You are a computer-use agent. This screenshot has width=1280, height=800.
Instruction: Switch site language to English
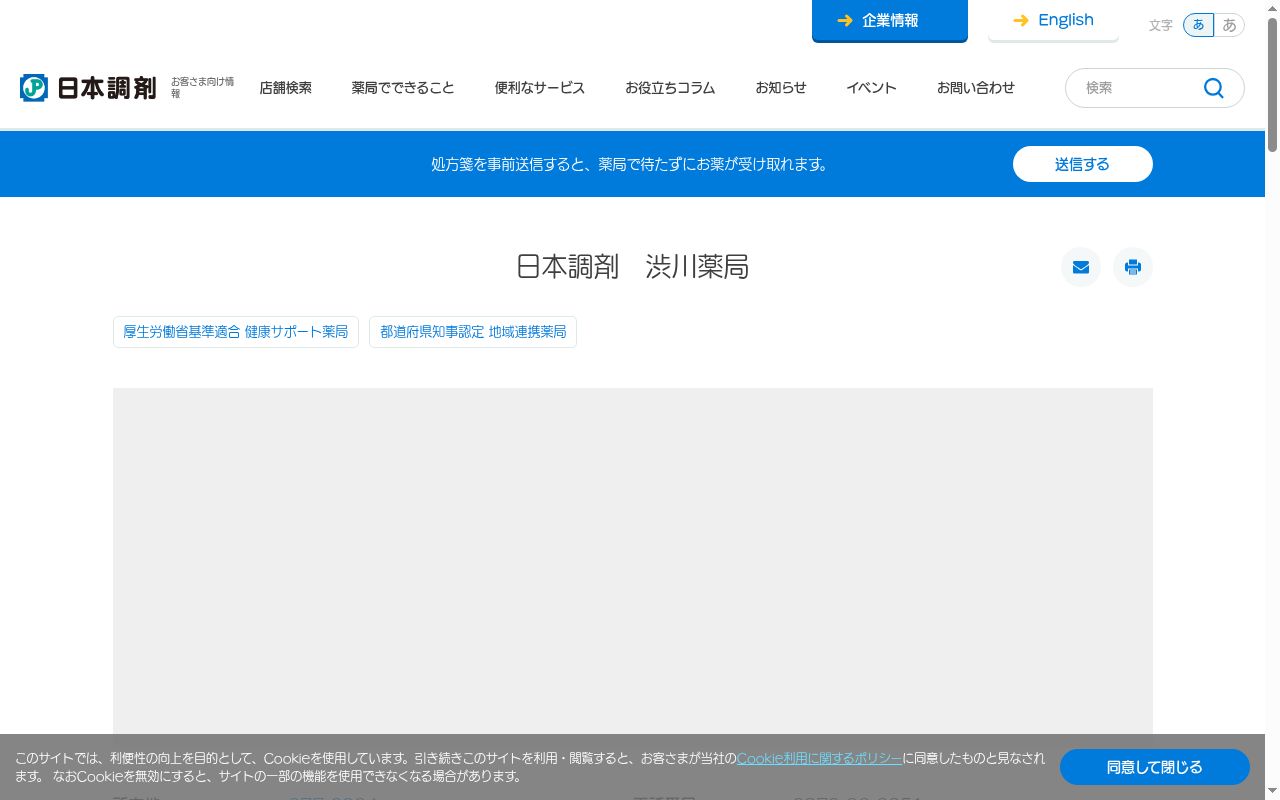click(x=1053, y=21)
